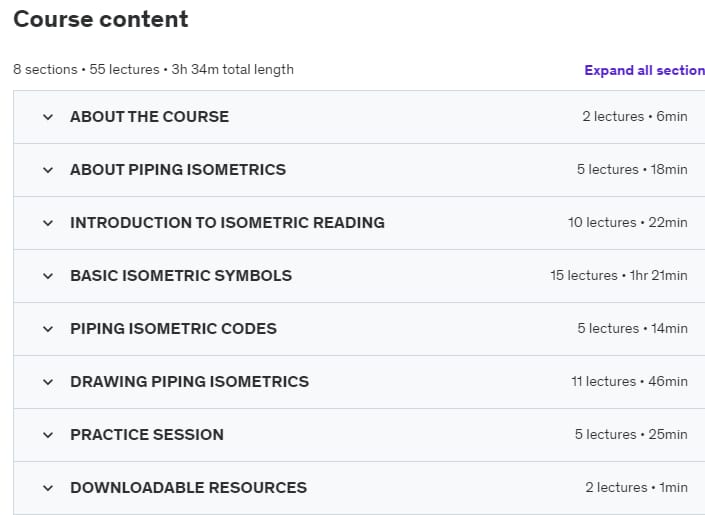Click Expand all sections link
The width and height of the screenshot is (705, 515).
coord(644,70)
